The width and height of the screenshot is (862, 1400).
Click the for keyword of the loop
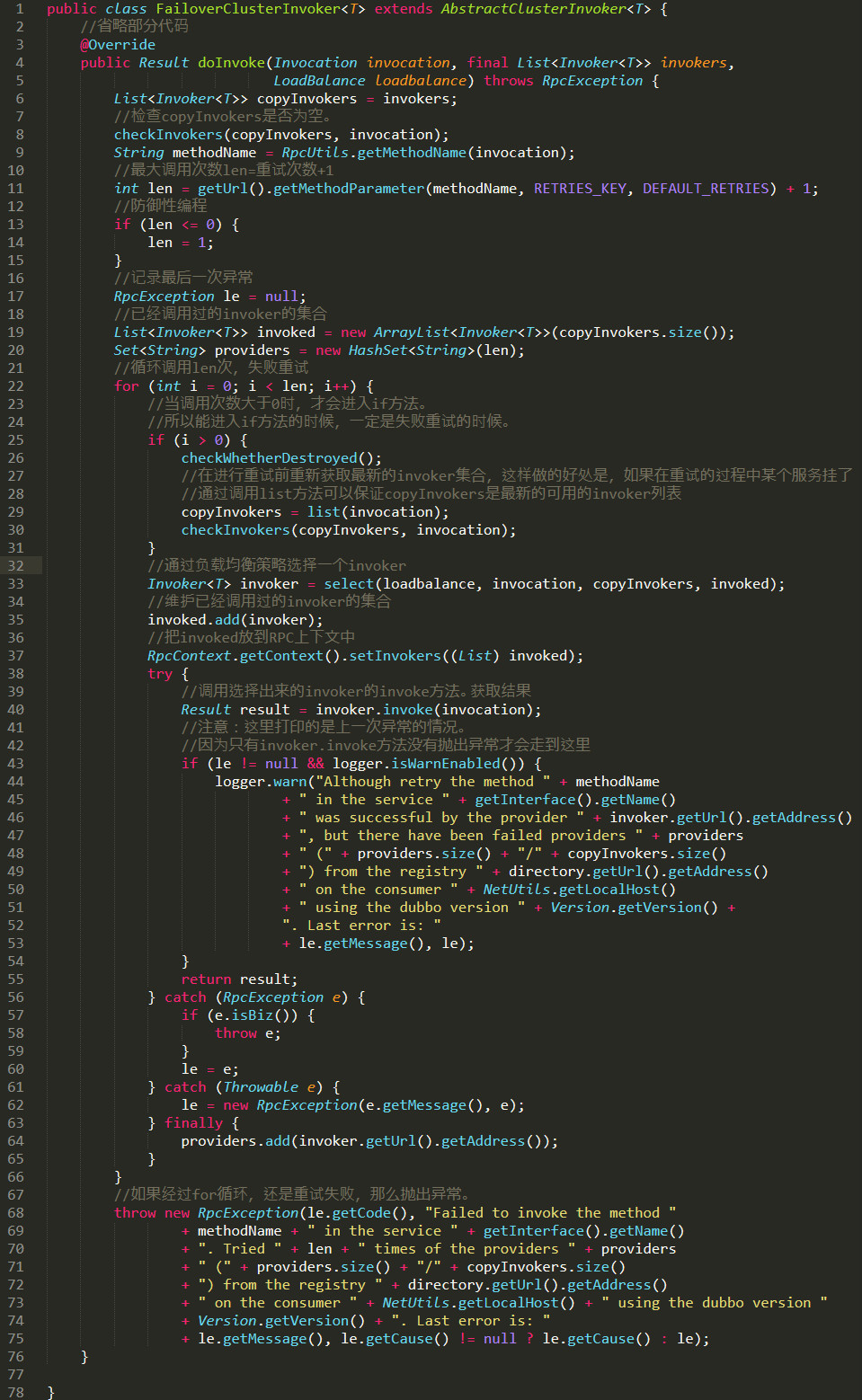127,386
